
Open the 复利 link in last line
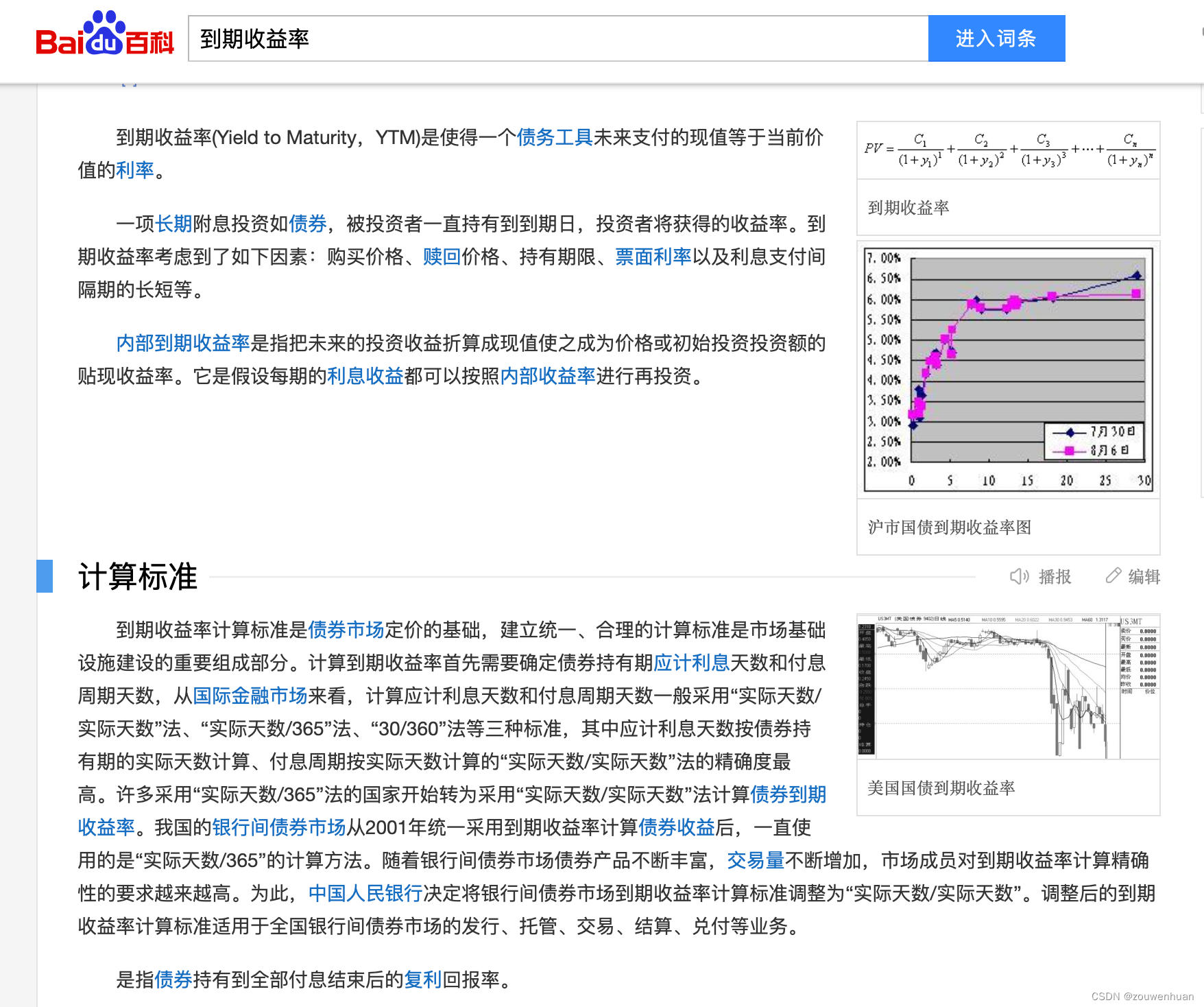click(x=423, y=980)
